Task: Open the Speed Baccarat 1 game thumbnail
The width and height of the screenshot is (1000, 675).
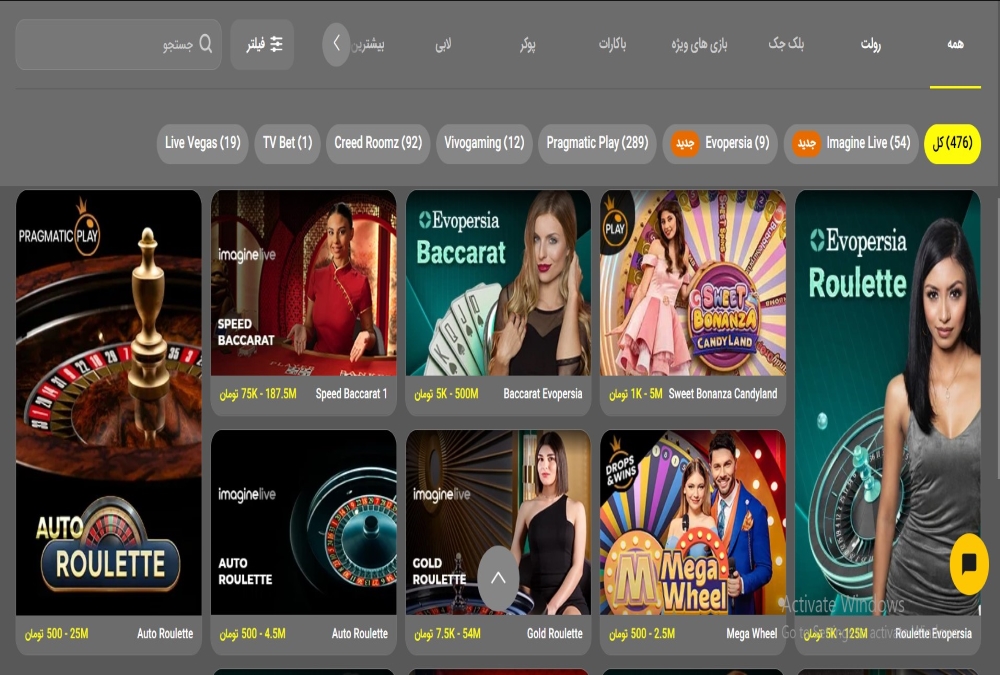Action: click(304, 283)
